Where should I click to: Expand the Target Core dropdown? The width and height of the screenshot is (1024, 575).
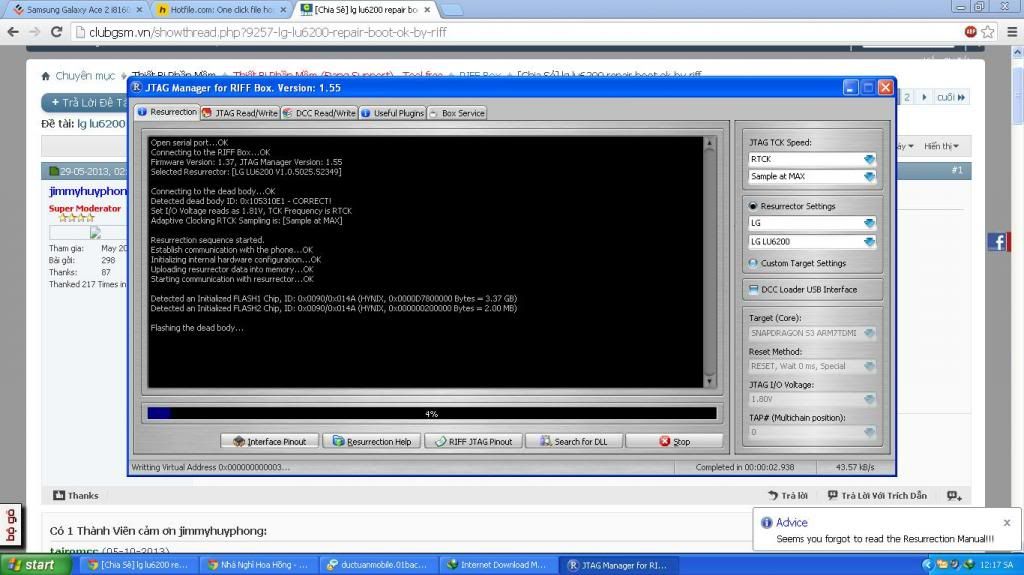[869, 333]
